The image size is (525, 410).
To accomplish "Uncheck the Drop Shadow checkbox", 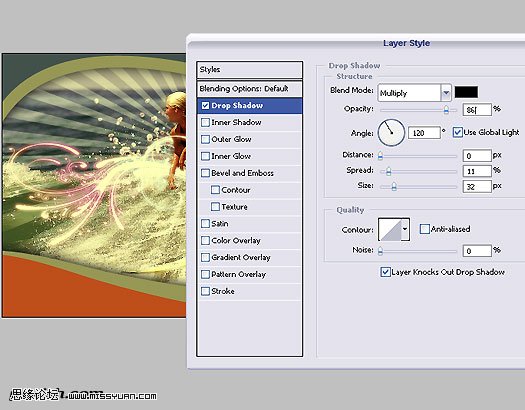I will coord(205,106).
